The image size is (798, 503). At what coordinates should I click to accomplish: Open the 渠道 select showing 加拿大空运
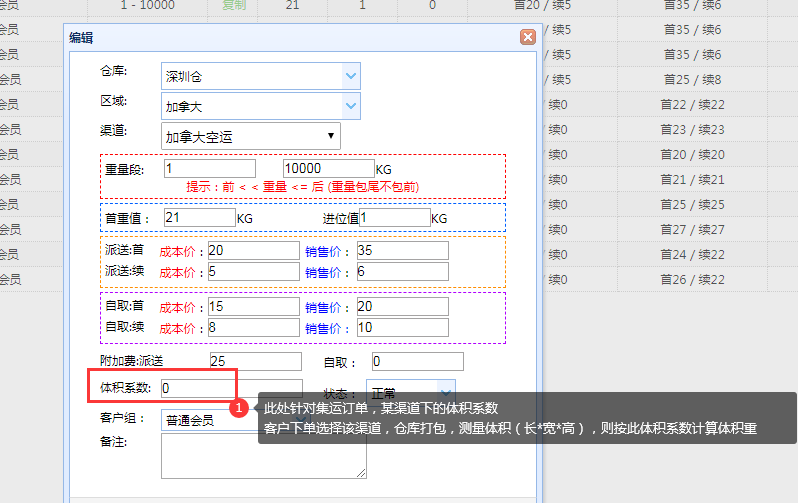[251, 136]
